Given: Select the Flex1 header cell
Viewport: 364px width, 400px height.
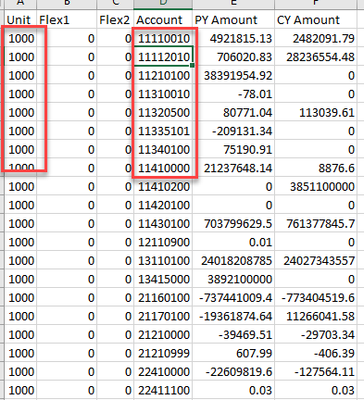Looking at the screenshot, I should click(x=67, y=20).
